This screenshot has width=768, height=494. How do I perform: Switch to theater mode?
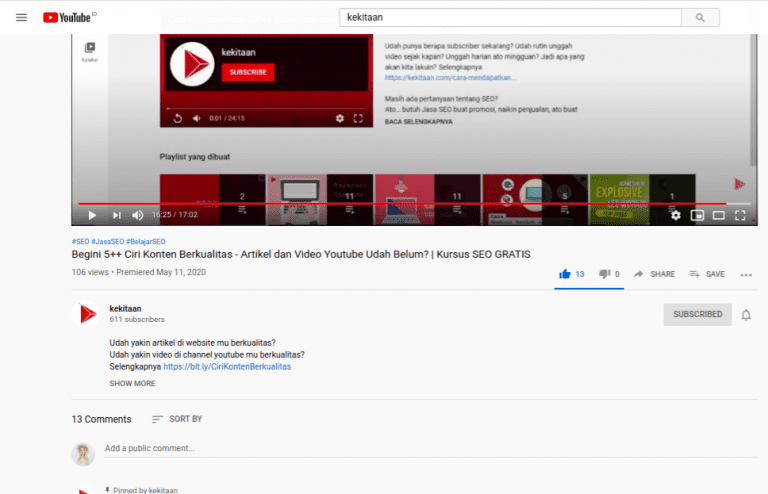[718, 215]
